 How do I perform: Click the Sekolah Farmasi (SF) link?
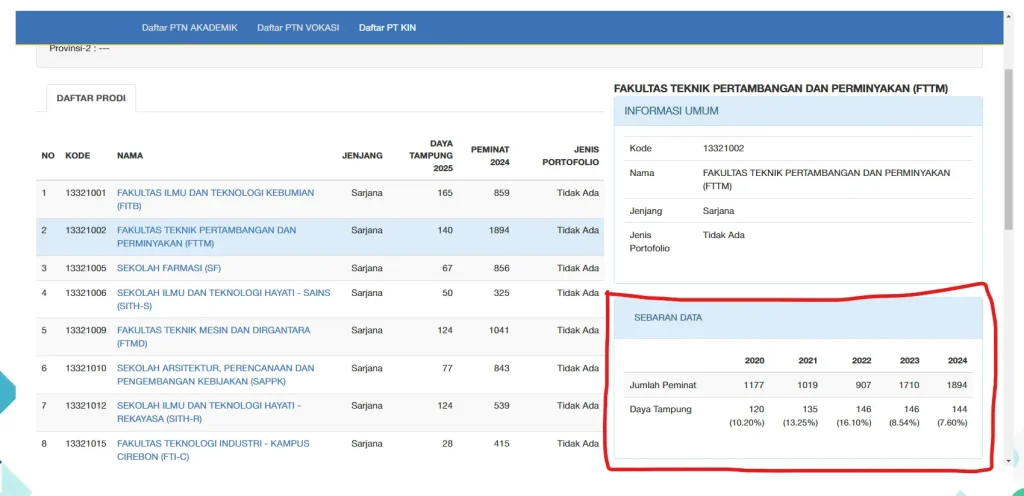tap(168, 268)
